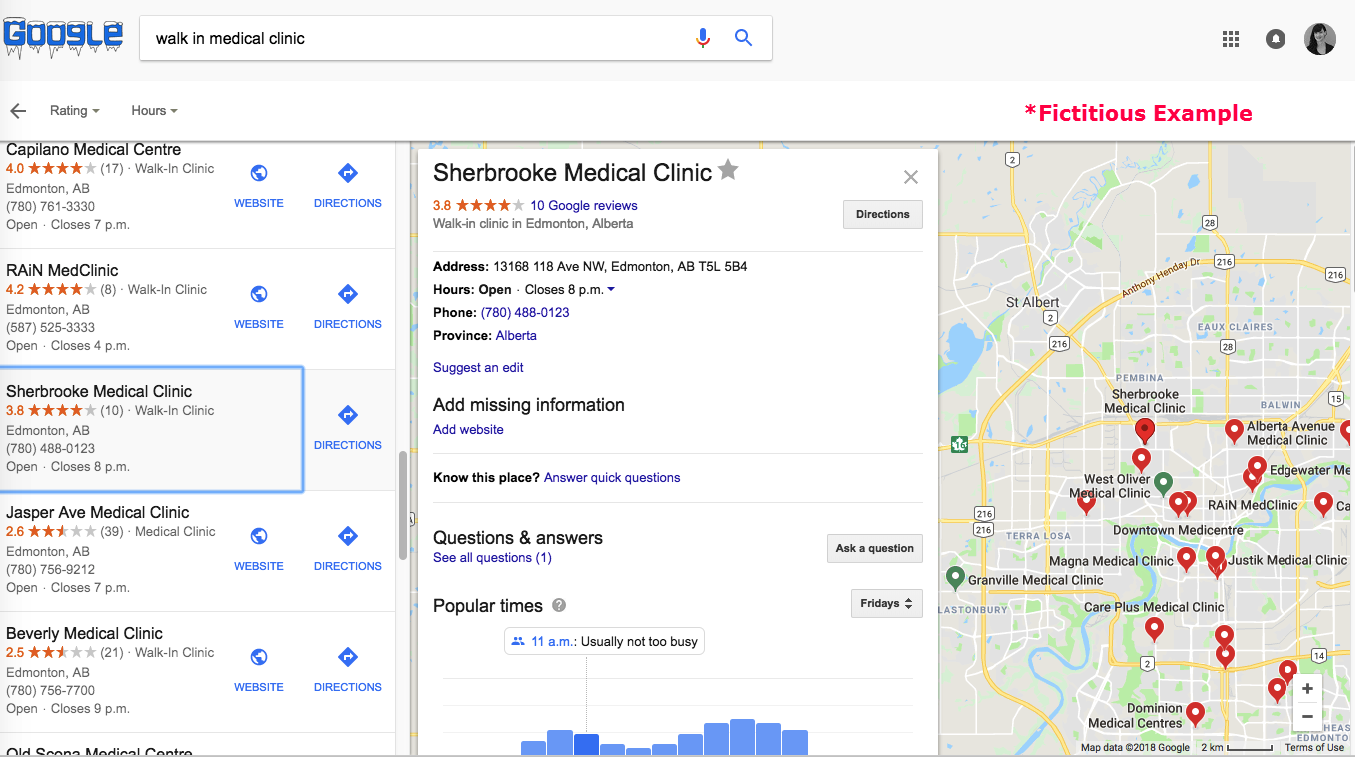Image resolution: width=1355 pixels, height=757 pixels.
Task: Toggle the save star for Sherbrooke Medical Clinic
Action: coord(728,170)
